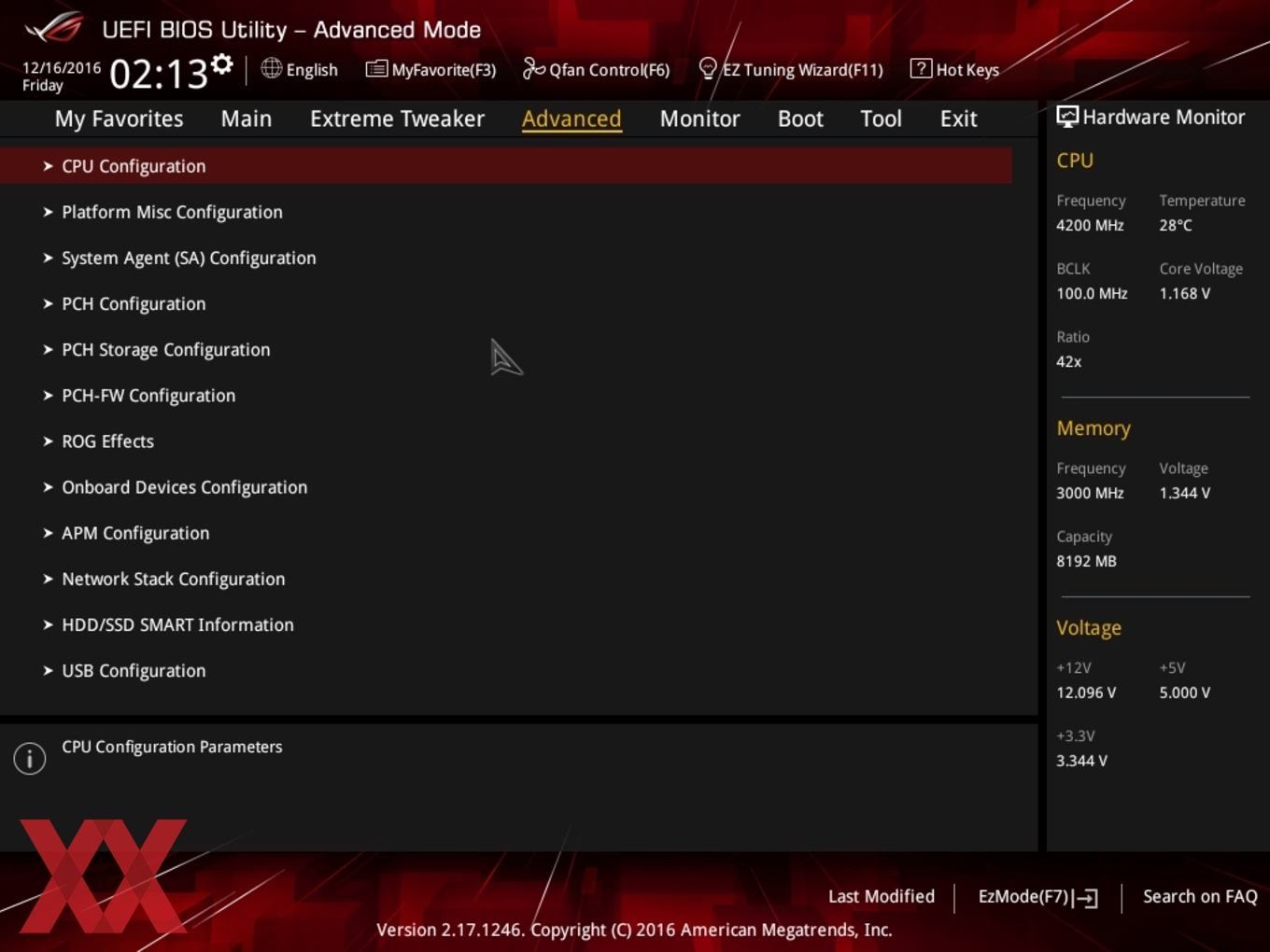Click Search on FAQ link

(1200, 896)
